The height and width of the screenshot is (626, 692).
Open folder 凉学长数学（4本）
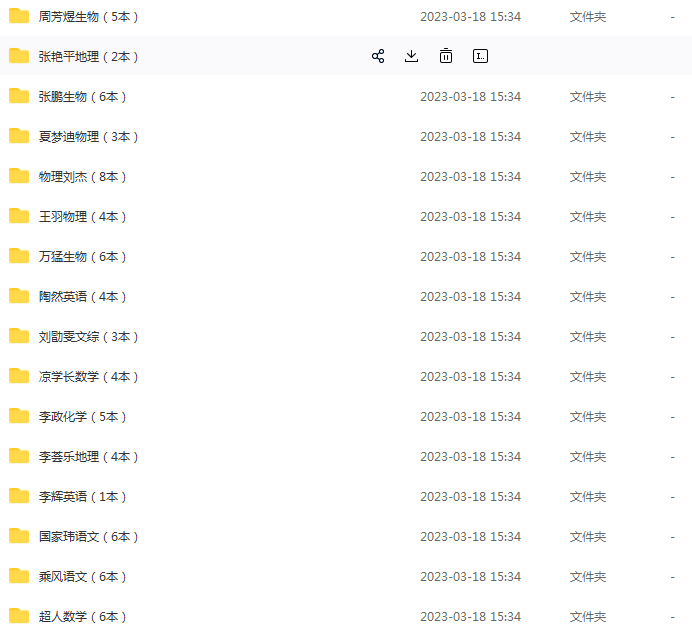pos(89,377)
